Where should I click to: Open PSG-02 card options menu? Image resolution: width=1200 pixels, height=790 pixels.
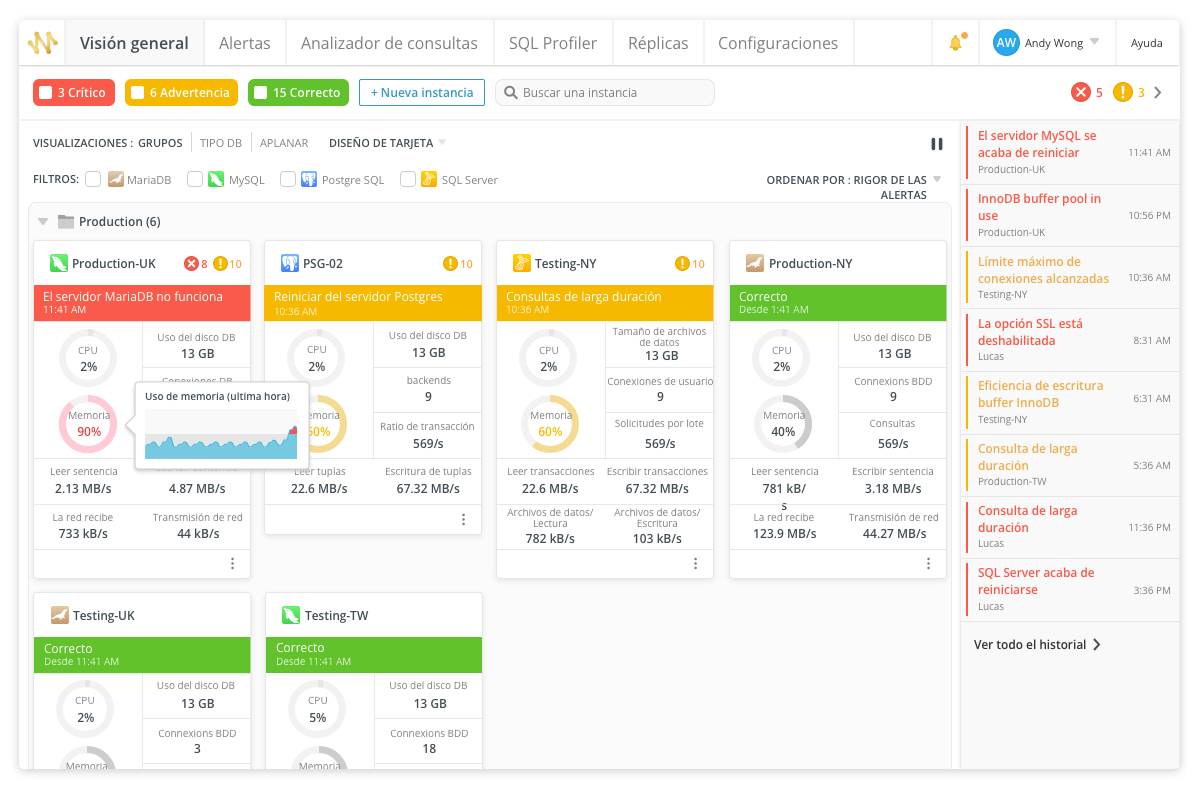point(464,520)
